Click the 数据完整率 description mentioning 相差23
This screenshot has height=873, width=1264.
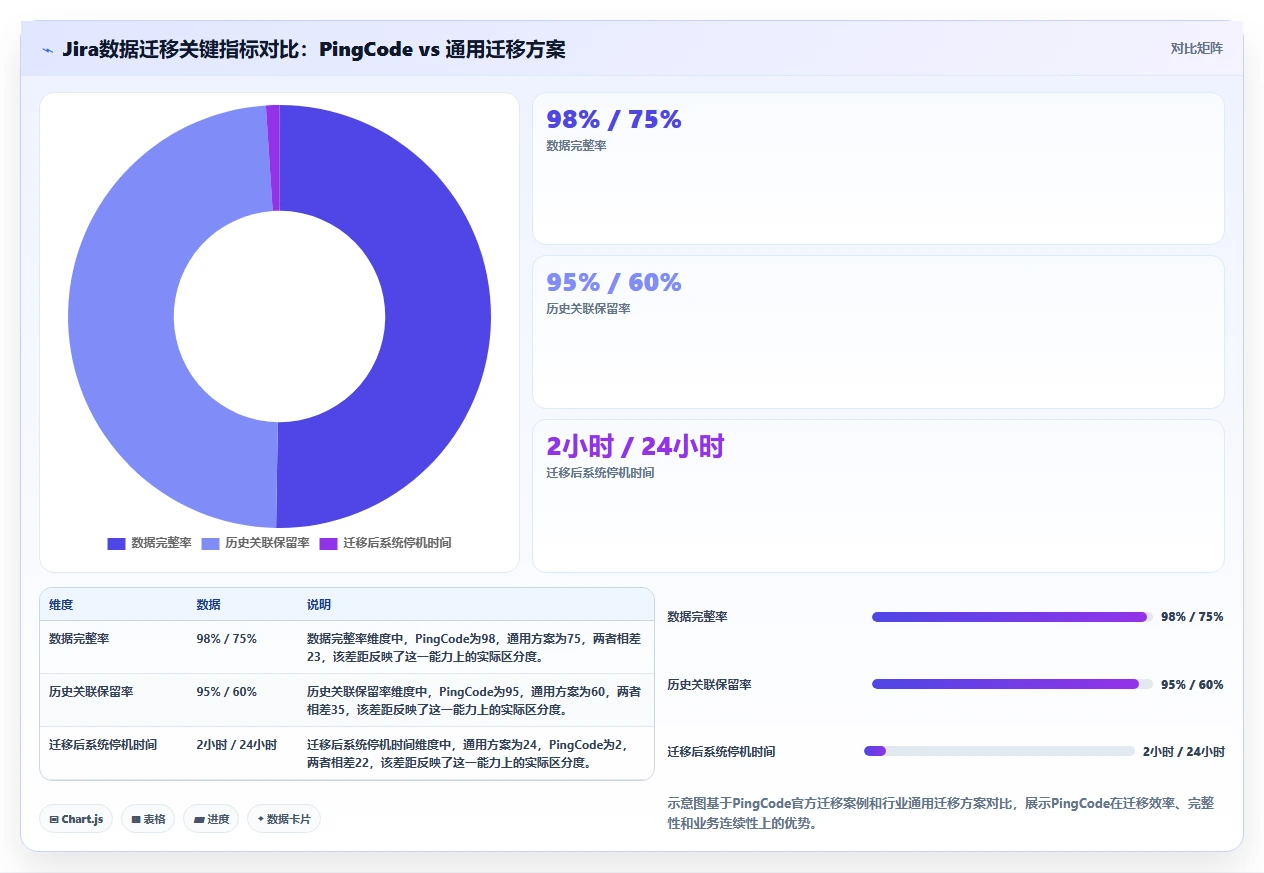tap(474, 647)
